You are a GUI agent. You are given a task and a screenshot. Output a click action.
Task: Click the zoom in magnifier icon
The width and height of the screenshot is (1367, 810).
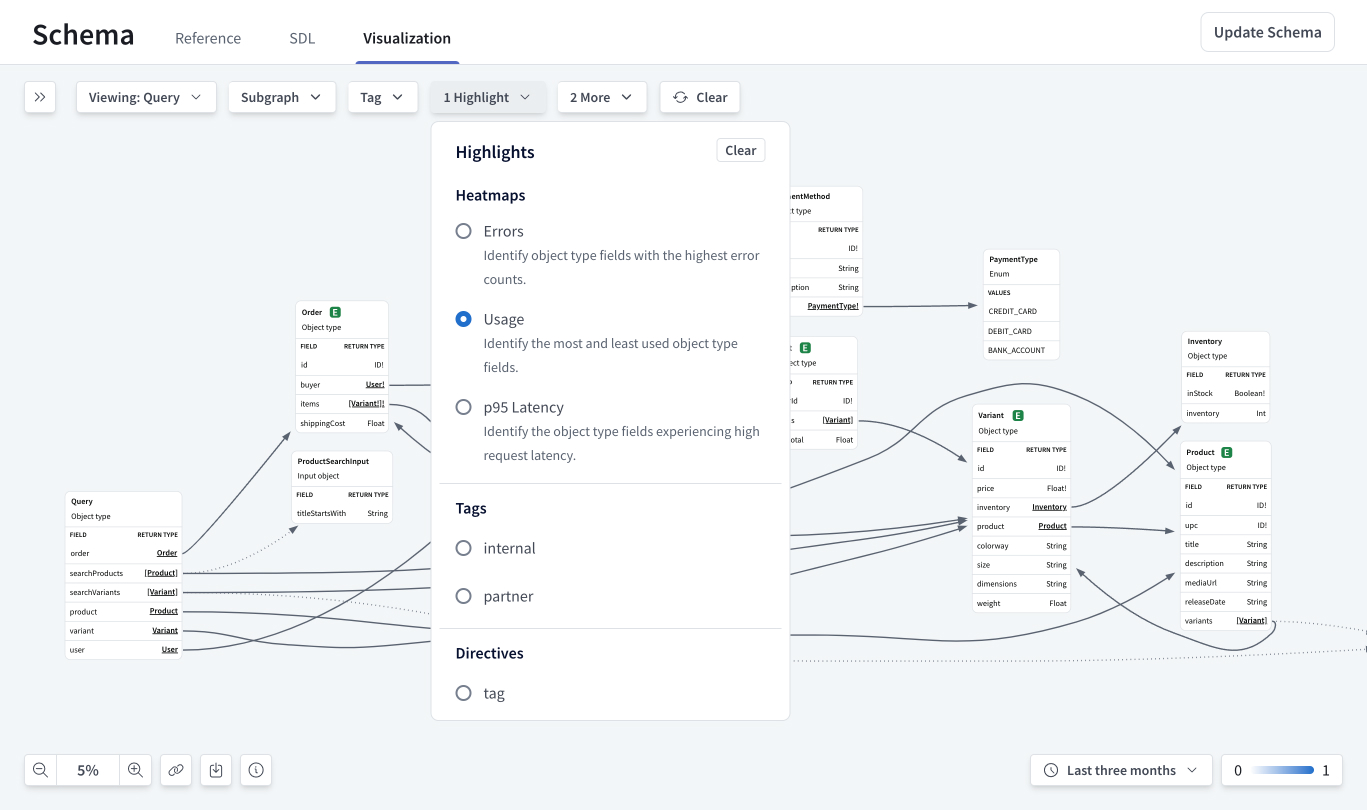click(x=135, y=770)
